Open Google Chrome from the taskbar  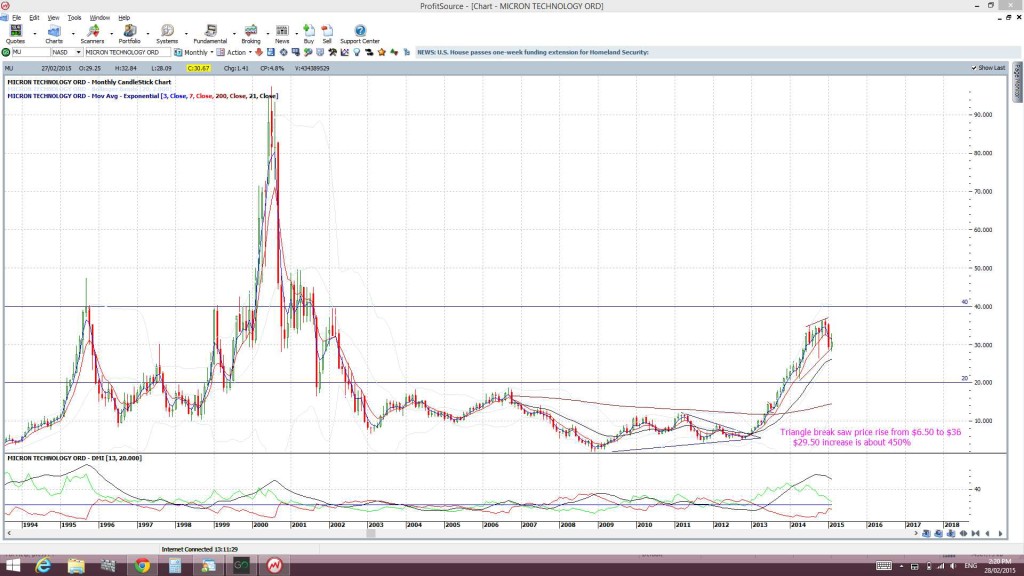(x=142, y=566)
